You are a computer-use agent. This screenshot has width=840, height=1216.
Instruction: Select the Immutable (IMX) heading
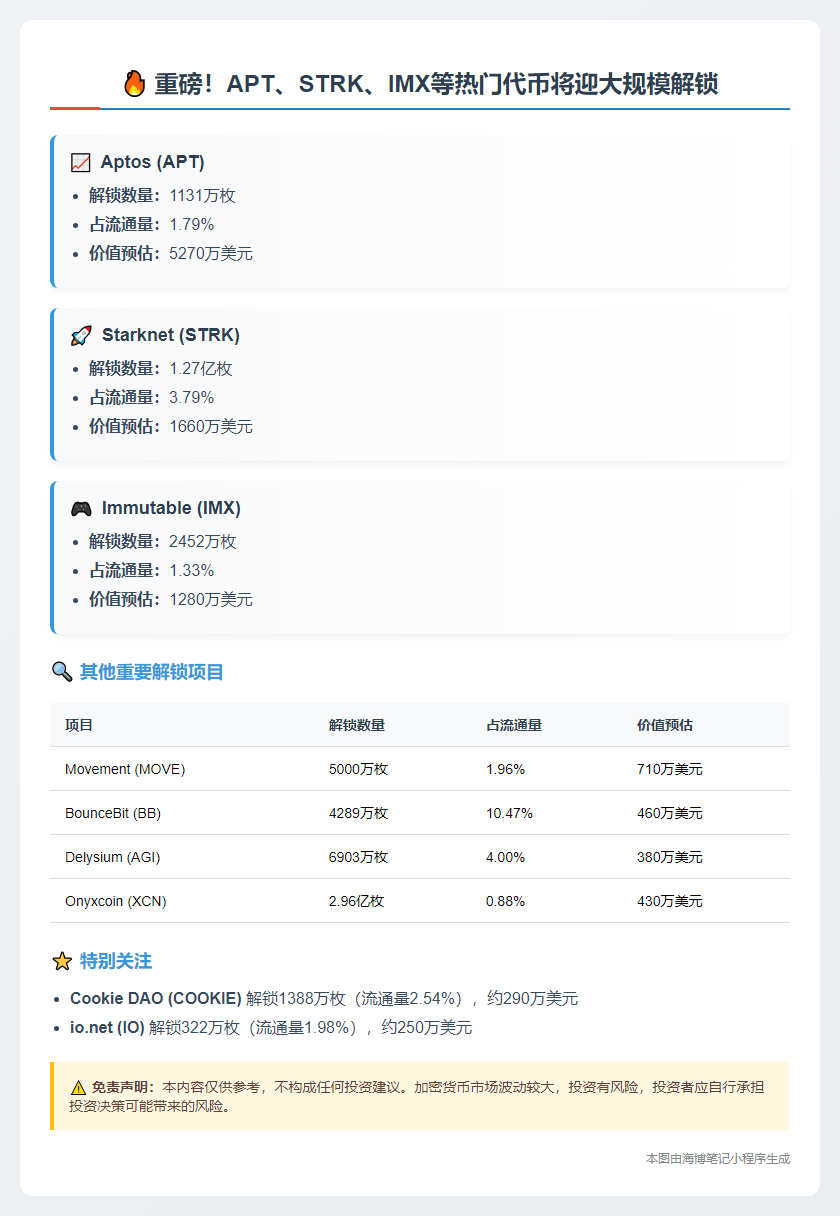(171, 508)
